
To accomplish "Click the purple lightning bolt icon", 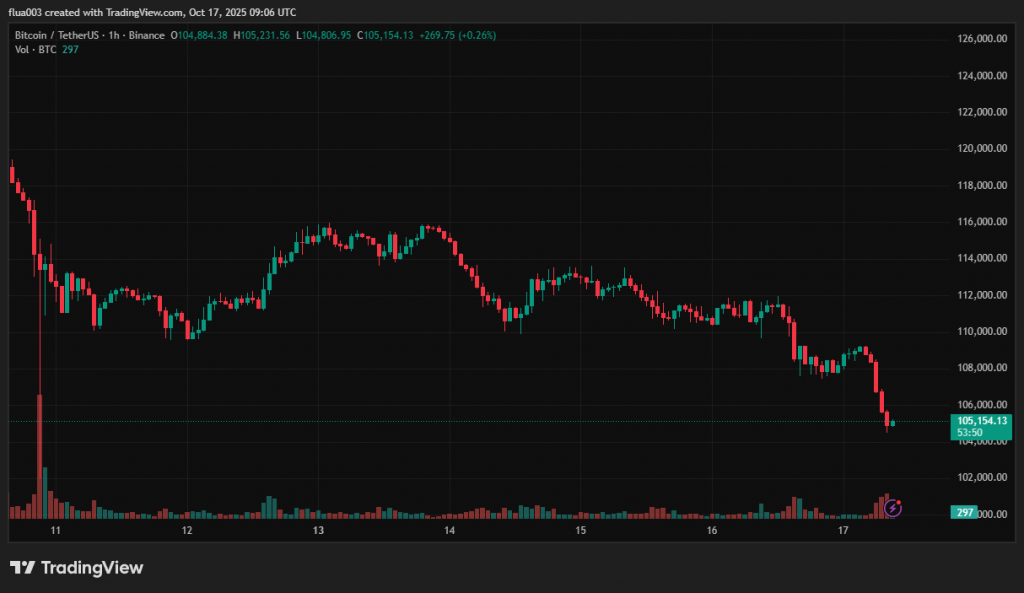I will pos(893,508).
